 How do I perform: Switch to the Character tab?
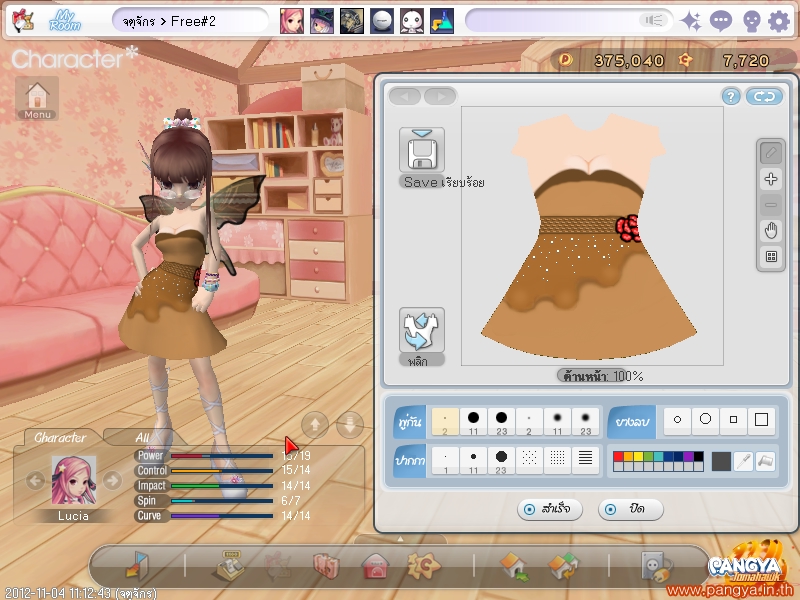[x=61, y=438]
